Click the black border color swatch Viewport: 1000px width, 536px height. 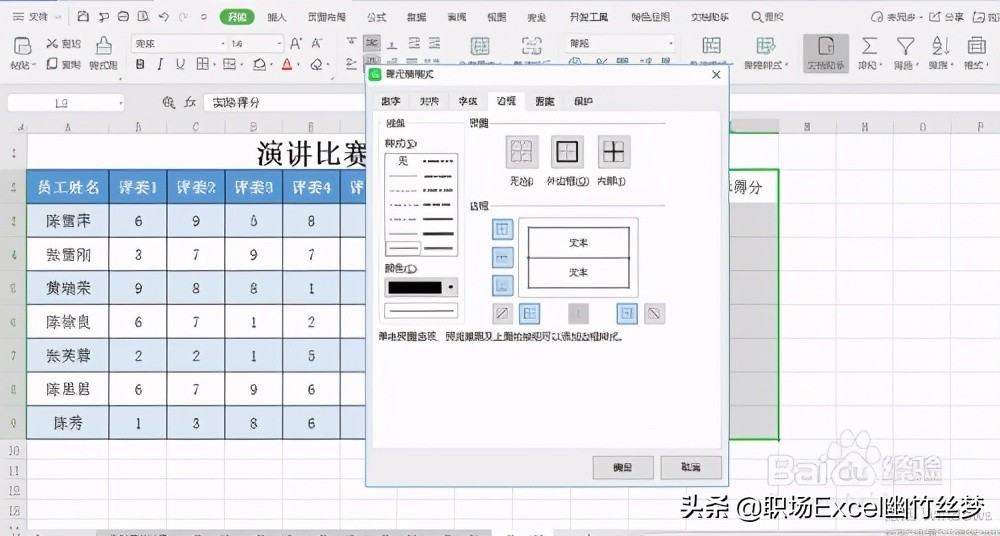pyautogui.click(x=415, y=288)
